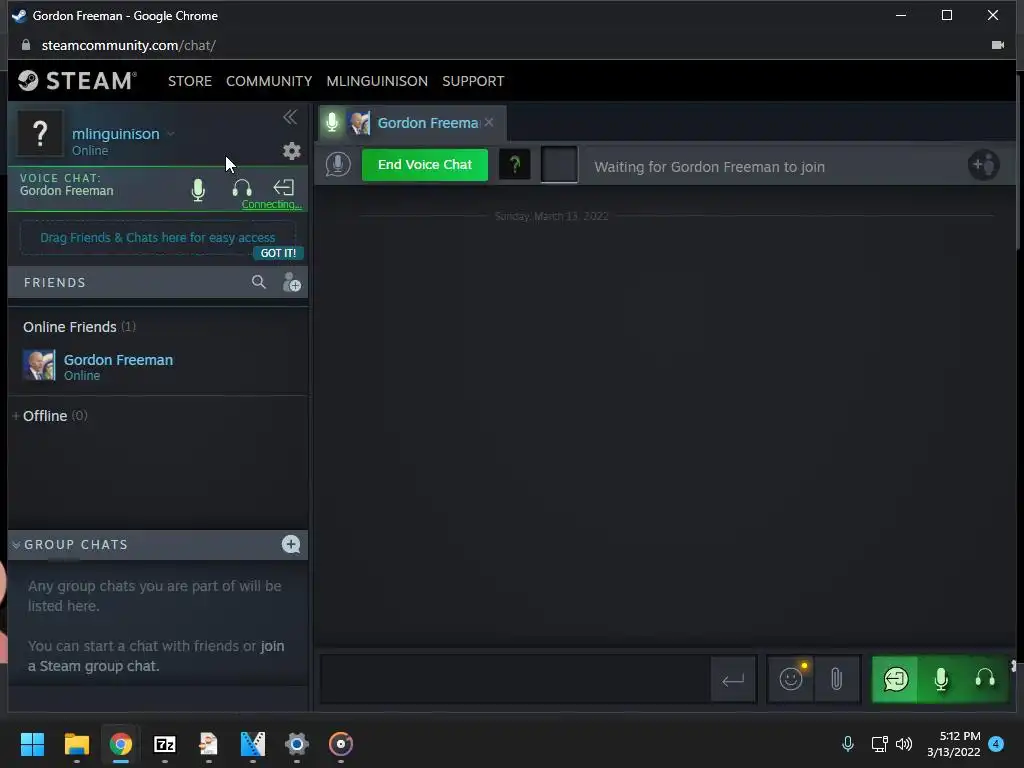Open the COMMUNITY menu
This screenshot has height=768, width=1024.
(269, 81)
